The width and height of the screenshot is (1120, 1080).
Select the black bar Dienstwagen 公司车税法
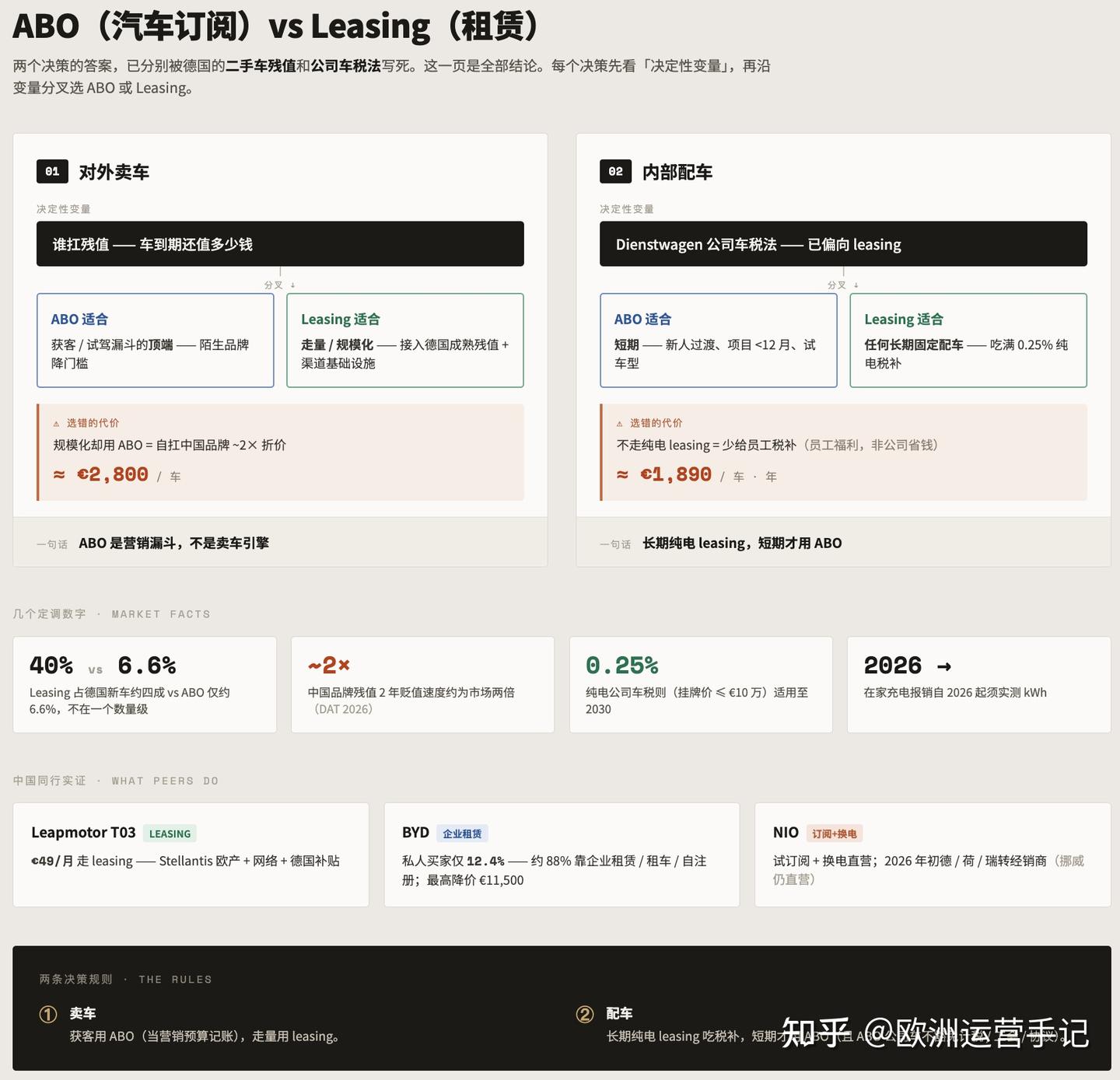tap(843, 244)
